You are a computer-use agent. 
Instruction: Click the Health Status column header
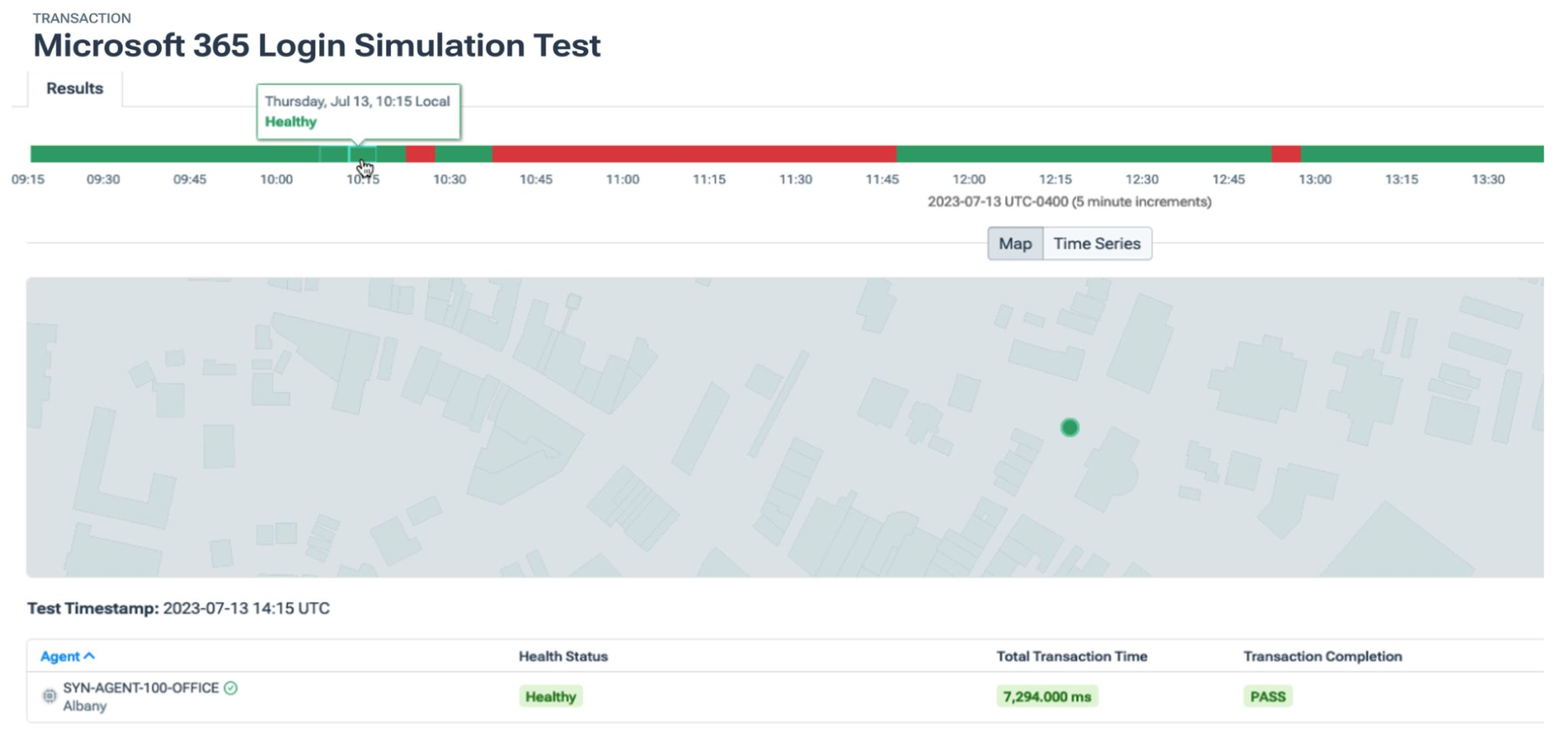pyautogui.click(x=563, y=657)
